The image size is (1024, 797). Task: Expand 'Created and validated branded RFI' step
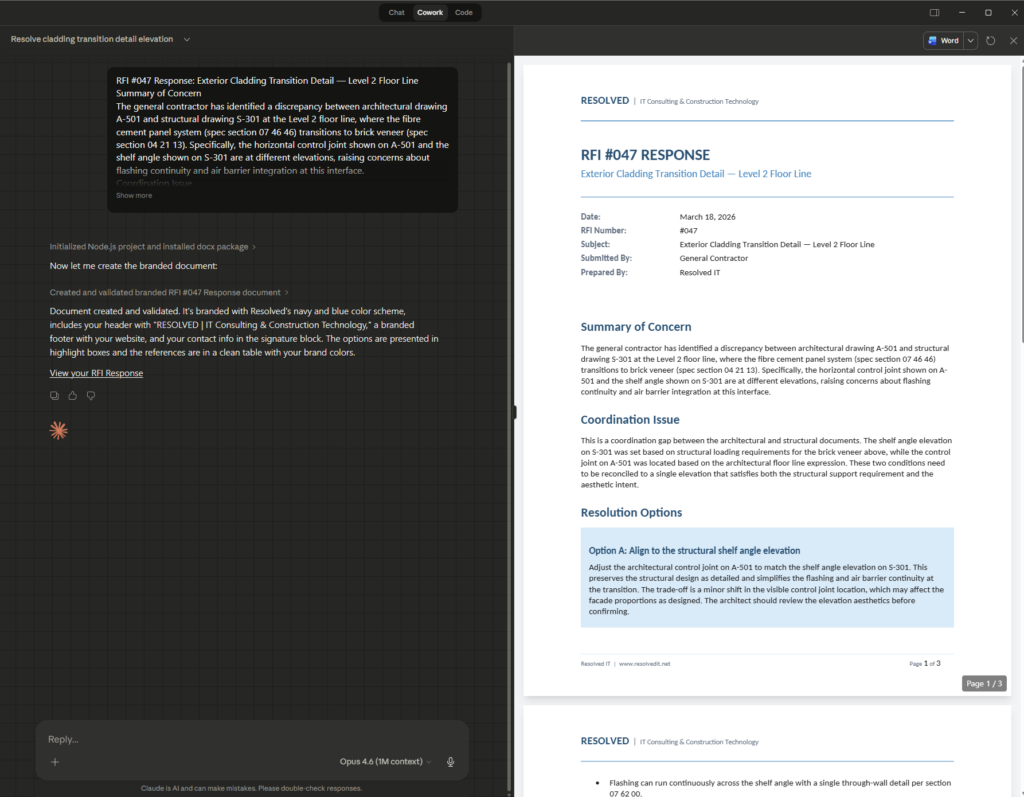[169, 292]
